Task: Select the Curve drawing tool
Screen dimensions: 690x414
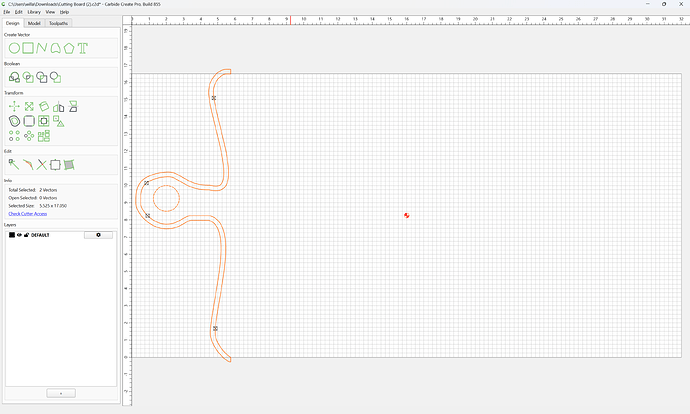Action: pos(55,48)
